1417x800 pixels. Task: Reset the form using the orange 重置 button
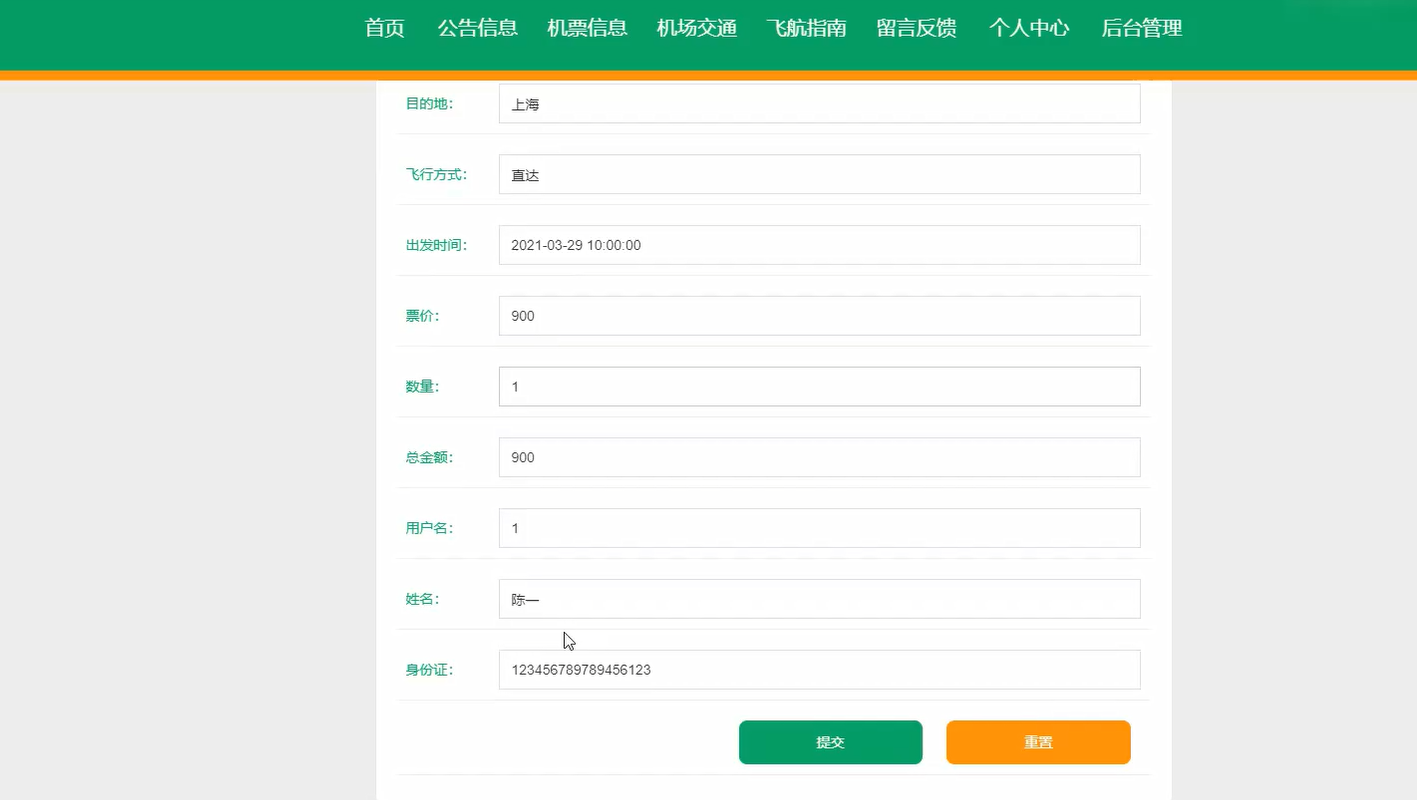[1038, 742]
